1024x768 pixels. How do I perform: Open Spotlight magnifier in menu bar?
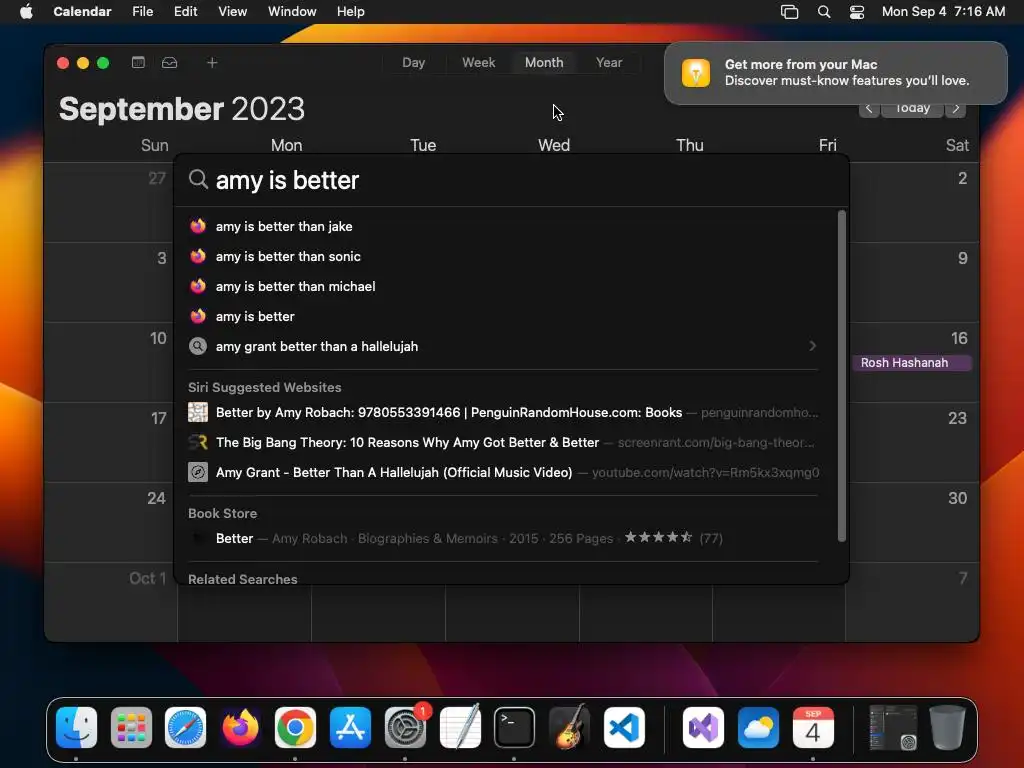824,12
